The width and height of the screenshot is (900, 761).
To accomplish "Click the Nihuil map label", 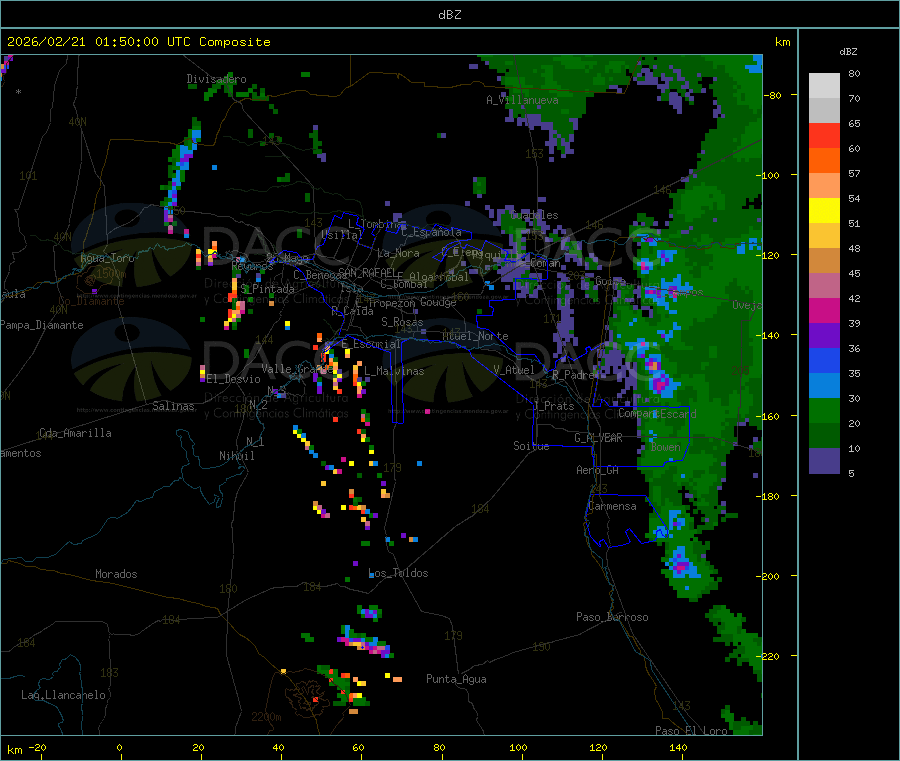I will tap(236, 456).
